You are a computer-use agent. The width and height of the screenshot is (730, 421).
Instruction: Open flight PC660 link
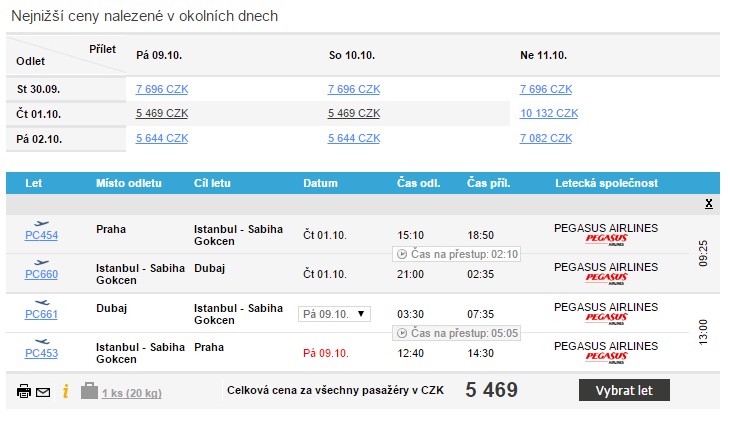point(41,274)
